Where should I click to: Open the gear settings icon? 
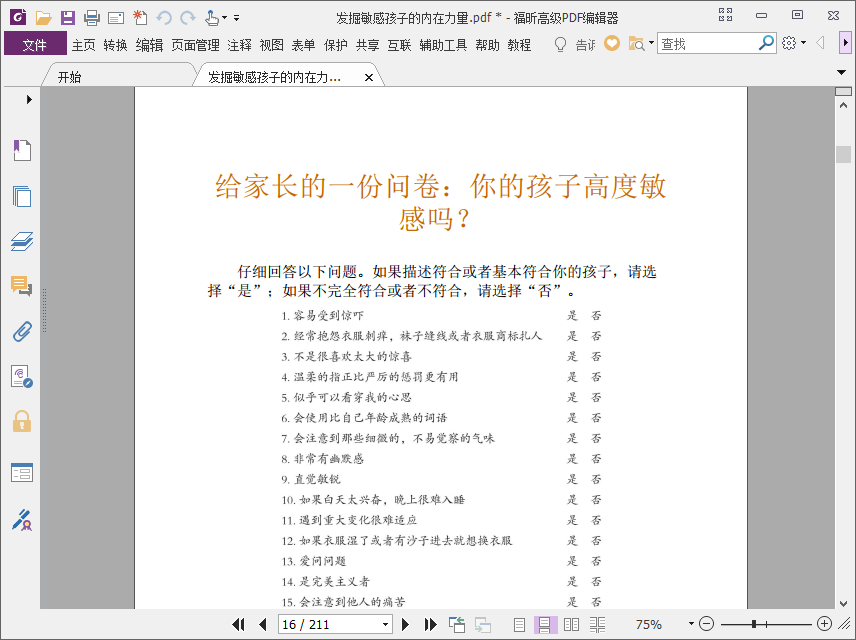coord(789,43)
